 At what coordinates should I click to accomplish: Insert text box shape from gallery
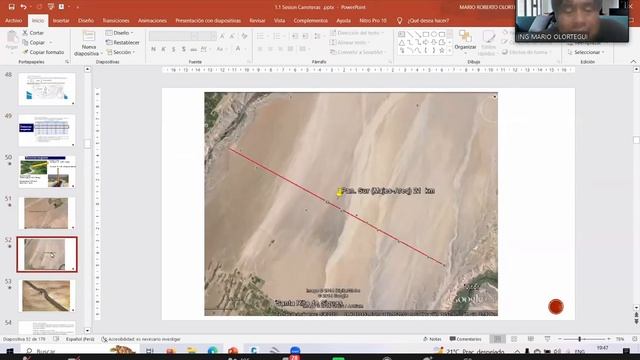pyautogui.click(x=402, y=34)
